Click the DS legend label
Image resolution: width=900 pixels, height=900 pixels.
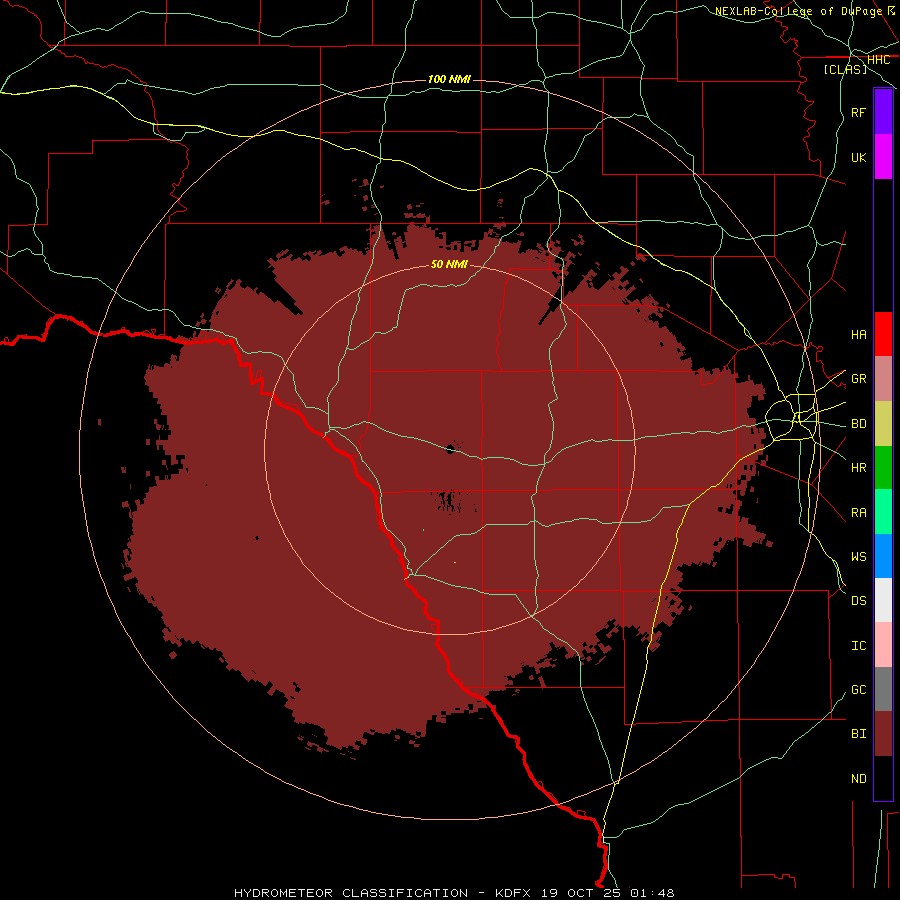858,601
